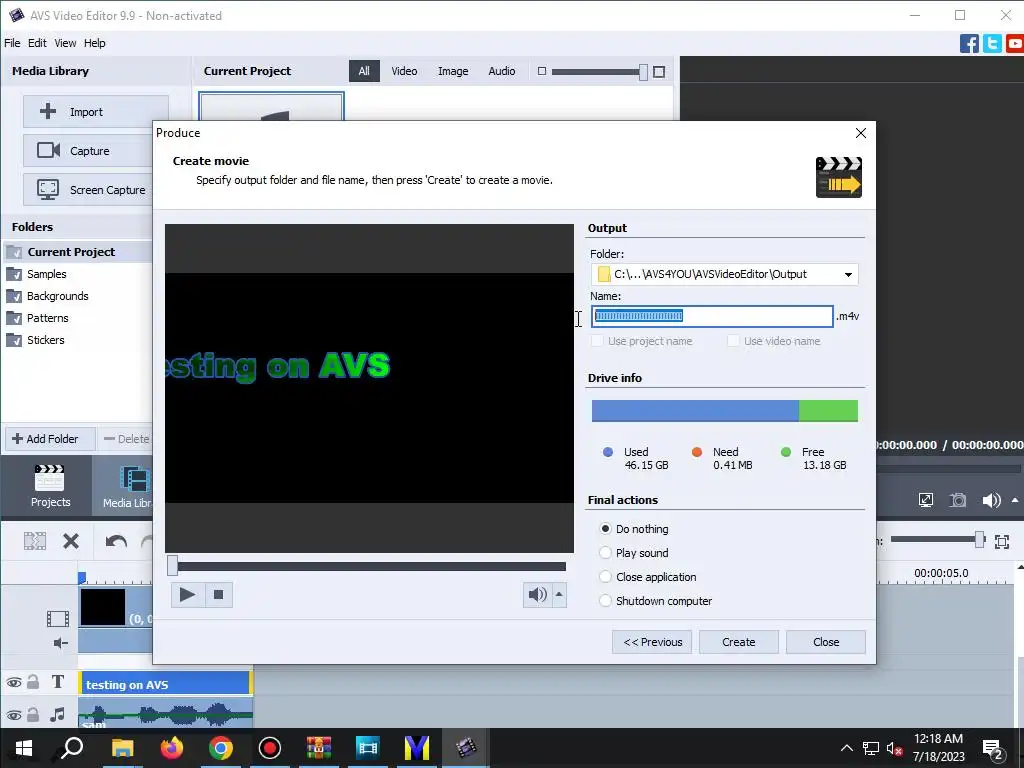Stop the Produce preview playback
This screenshot has width=1024, height=768.
tap(219, 595)
